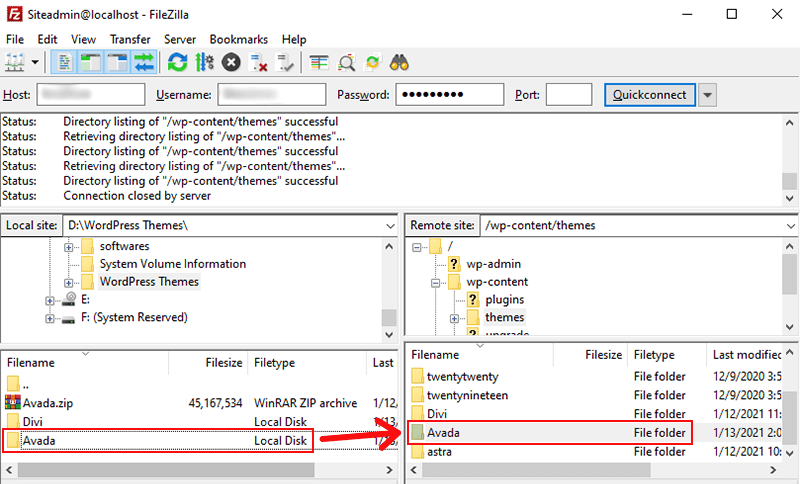
Task: Expand the E: drive node
Action: 49,300
